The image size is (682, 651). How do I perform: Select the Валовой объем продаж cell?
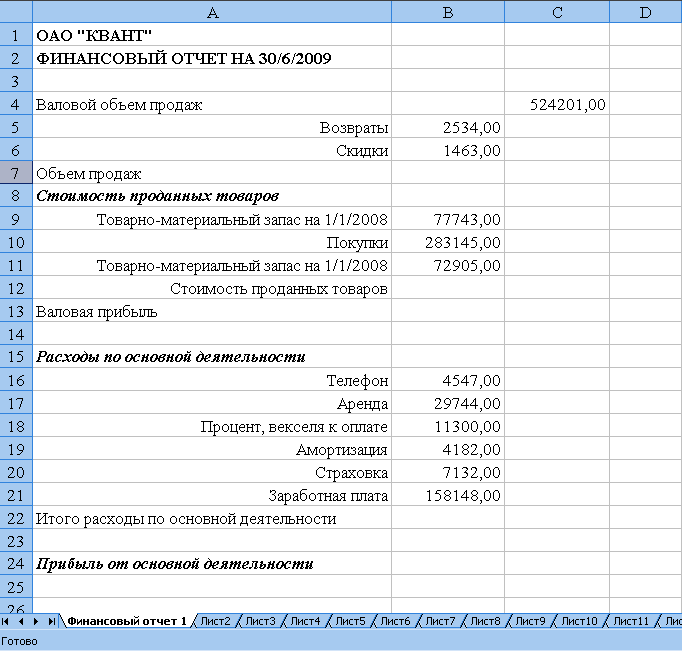212,103
